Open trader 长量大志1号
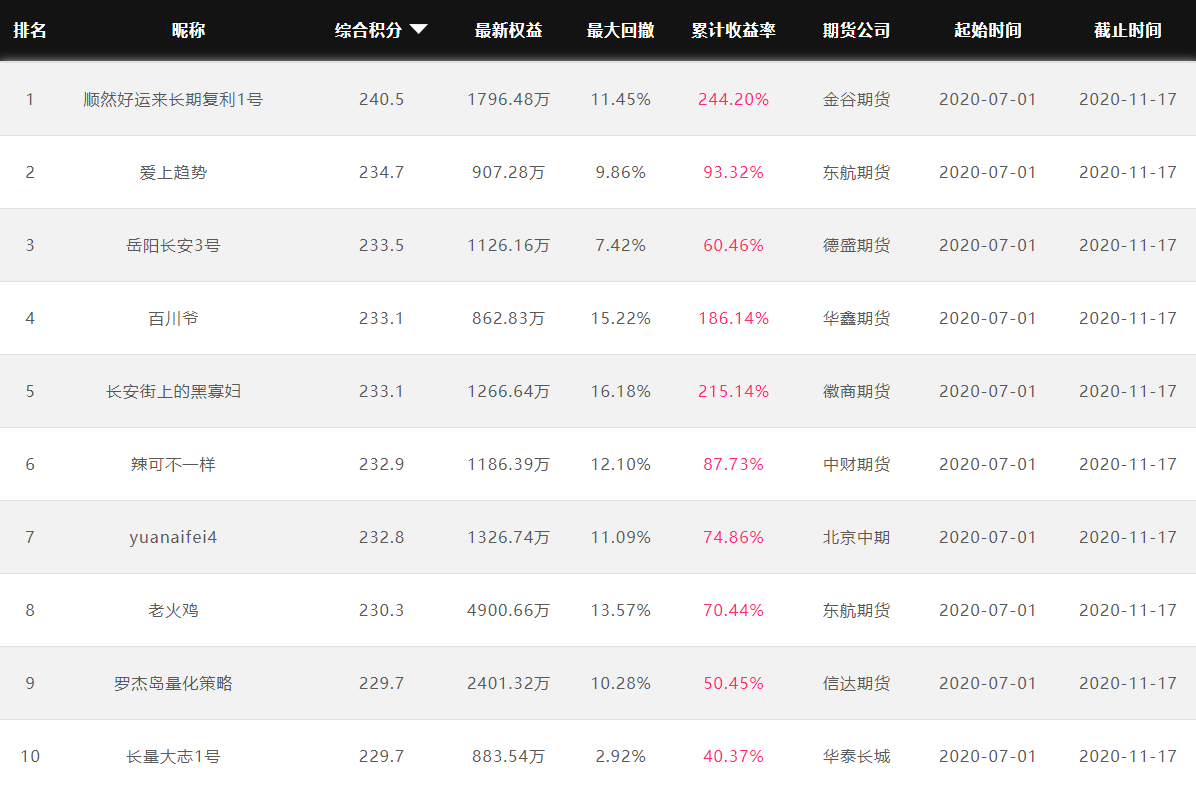This screenshot has height=788, width=1196. coord(173,756)
